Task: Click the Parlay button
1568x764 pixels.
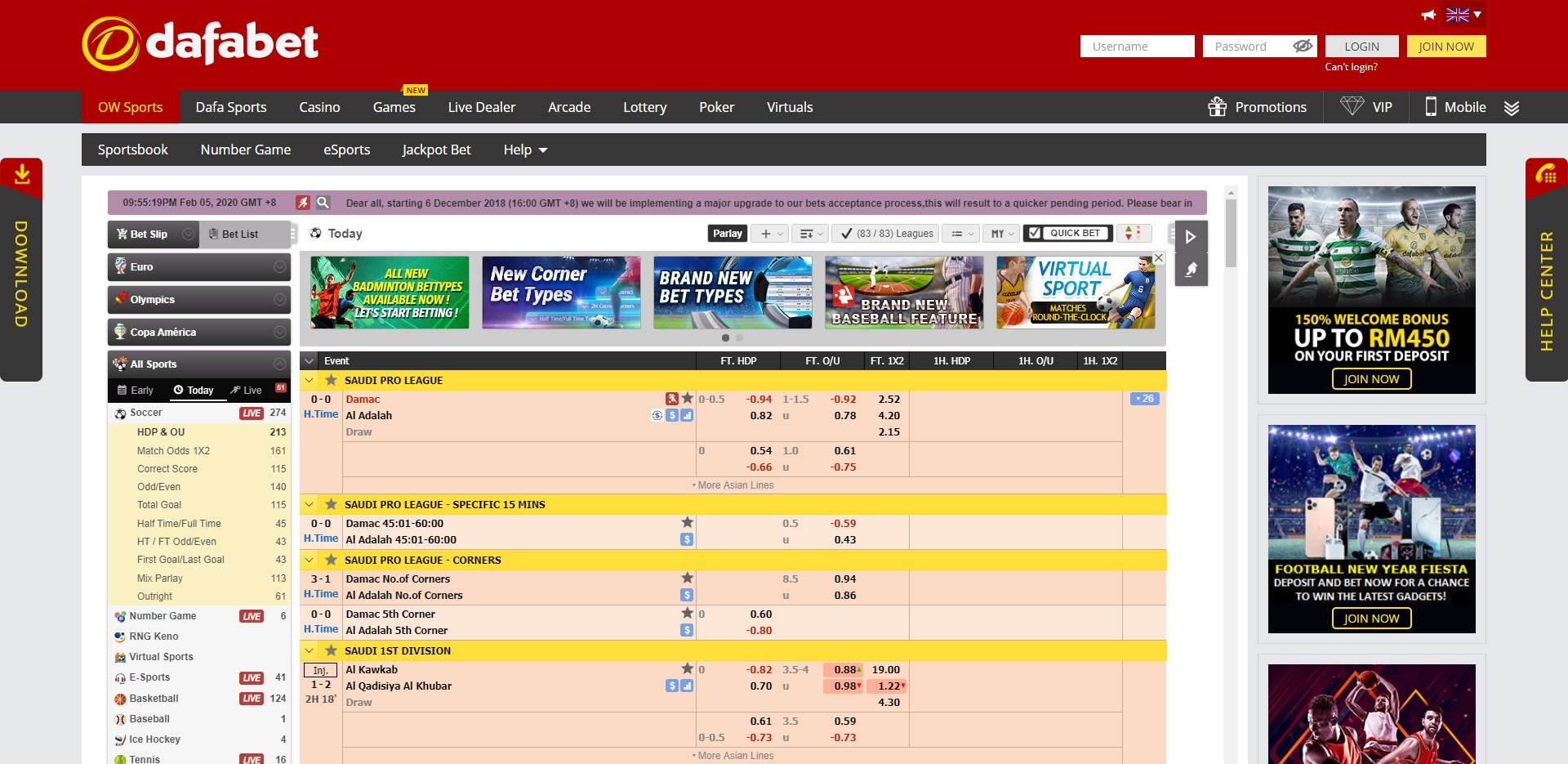Action: 727,234
